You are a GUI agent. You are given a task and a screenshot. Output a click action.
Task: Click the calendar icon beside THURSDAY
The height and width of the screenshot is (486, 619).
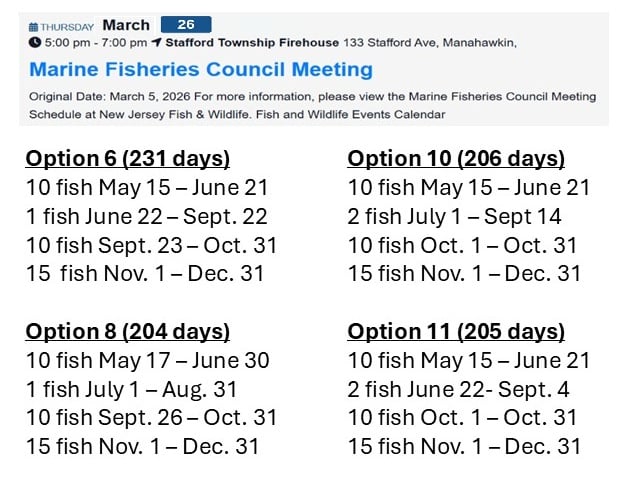click(34, 27)
